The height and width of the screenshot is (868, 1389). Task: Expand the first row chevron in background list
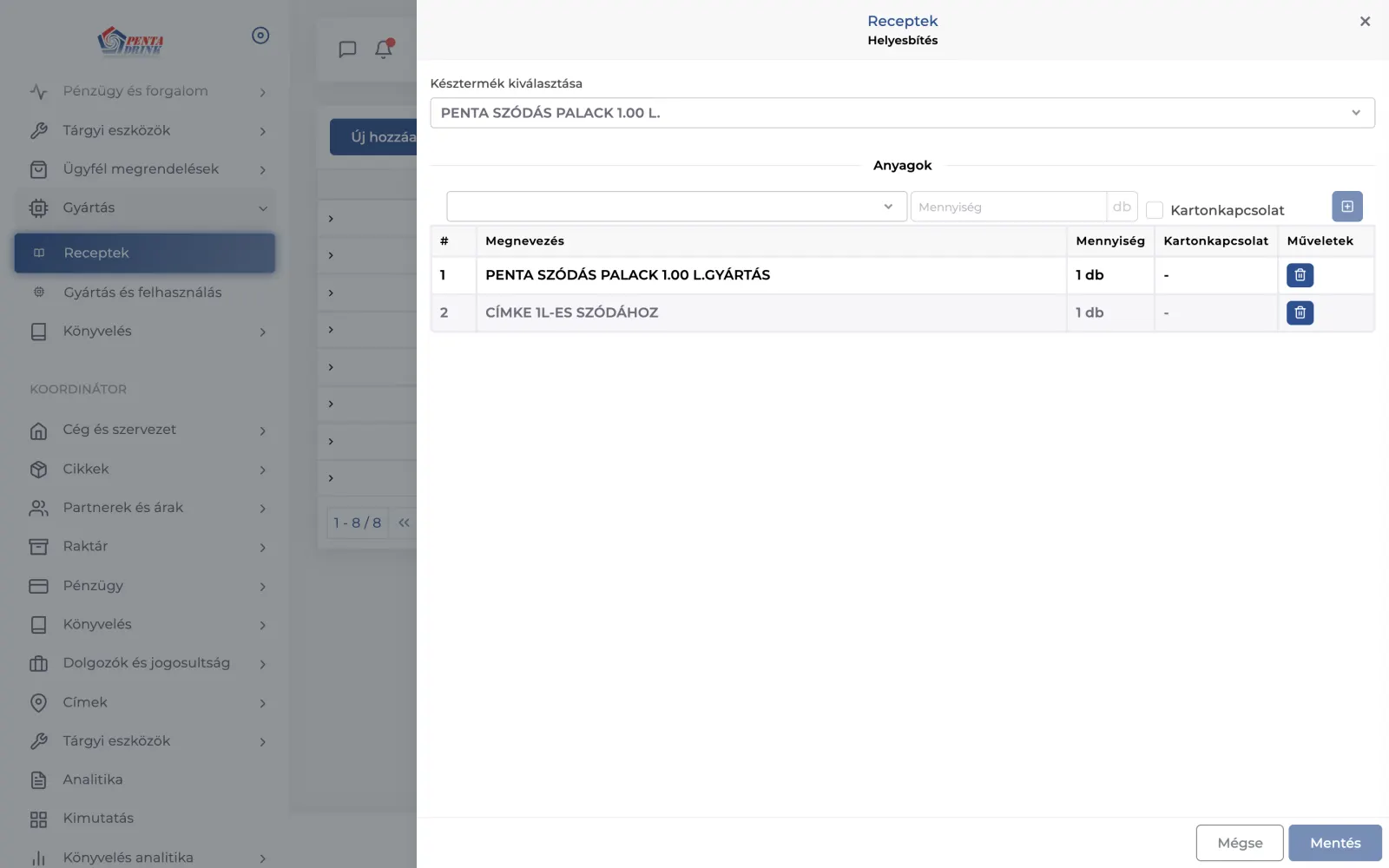[331, 219]
